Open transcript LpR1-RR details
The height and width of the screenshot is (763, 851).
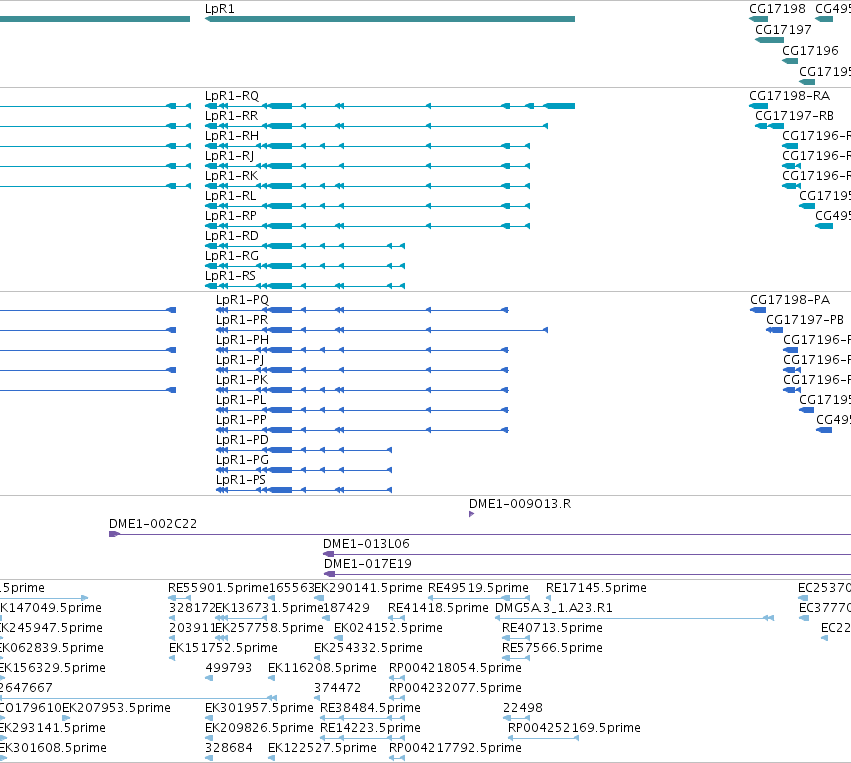pos(231,116)
